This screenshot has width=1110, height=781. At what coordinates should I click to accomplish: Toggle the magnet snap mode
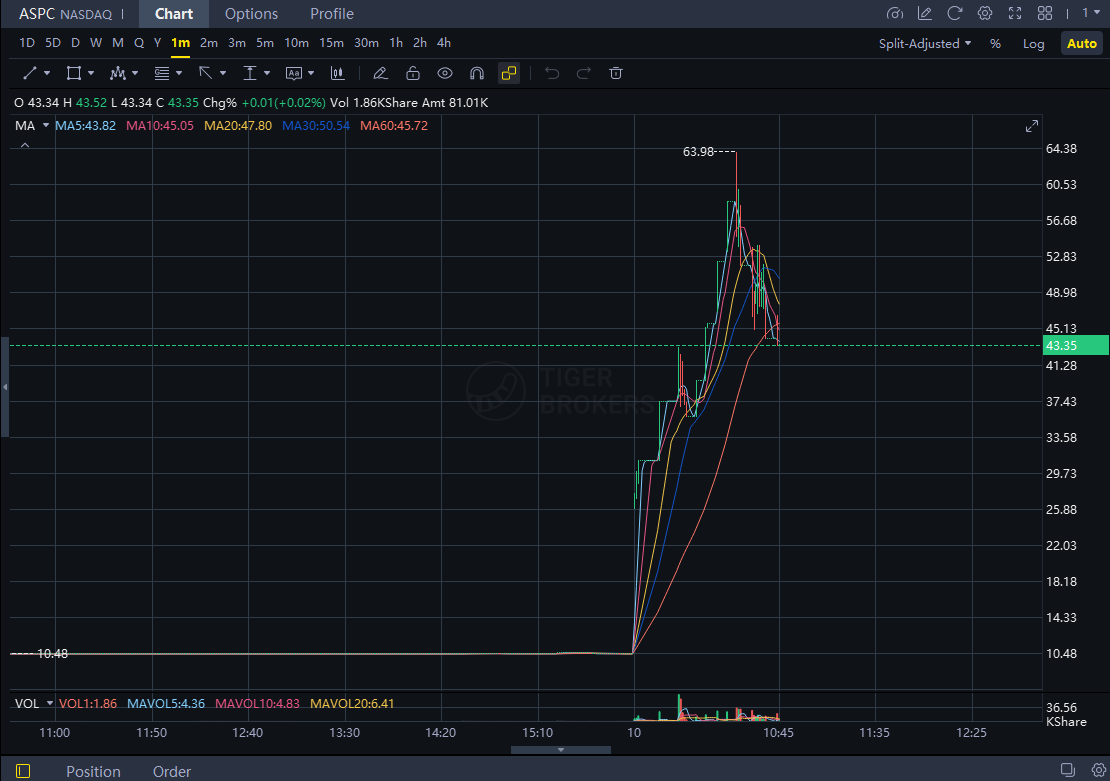point(477,73)
